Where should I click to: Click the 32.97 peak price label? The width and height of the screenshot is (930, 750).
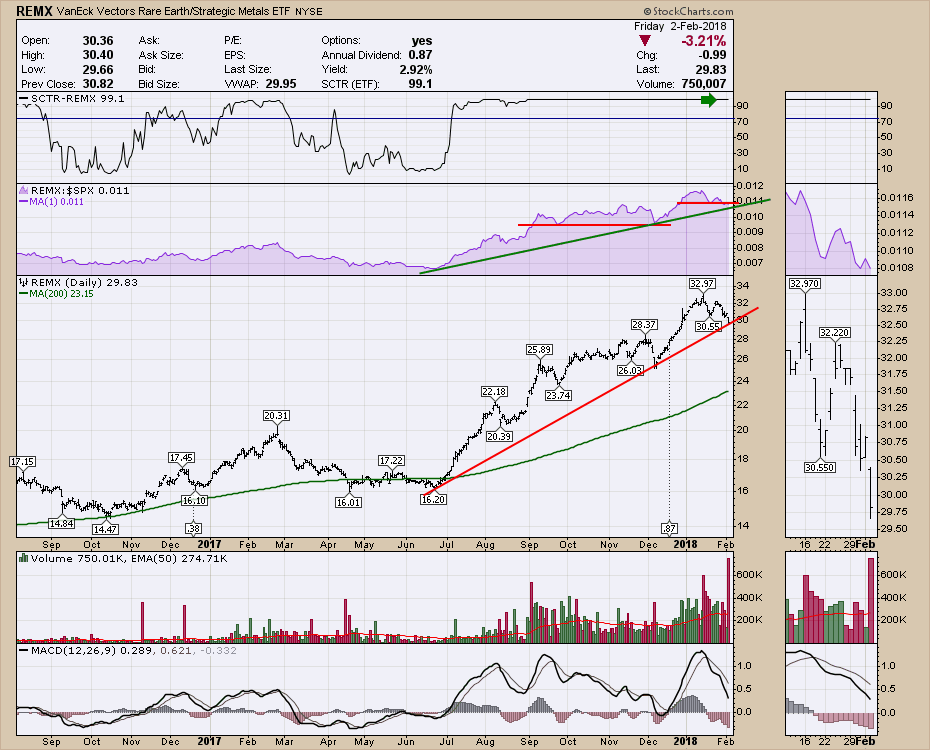point(703,283)
